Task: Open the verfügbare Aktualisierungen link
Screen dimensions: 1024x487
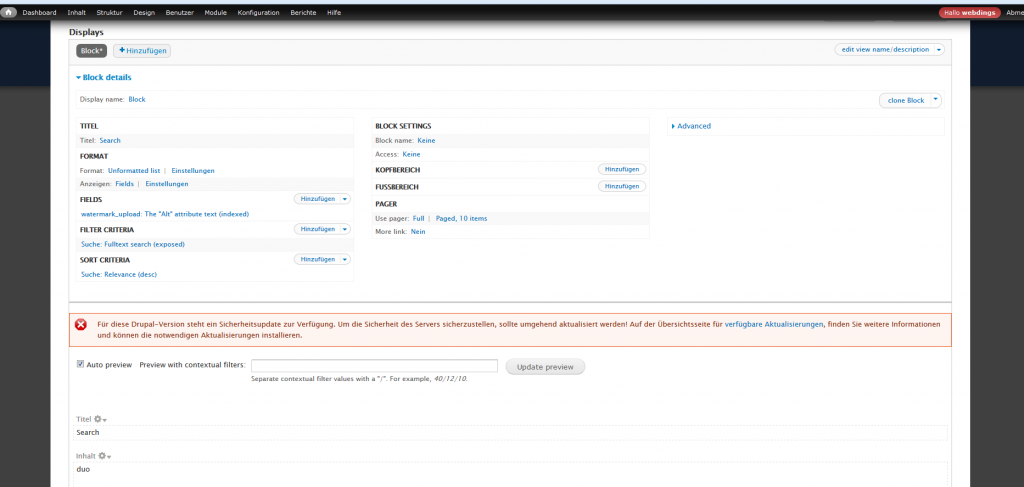Action: 775,324
